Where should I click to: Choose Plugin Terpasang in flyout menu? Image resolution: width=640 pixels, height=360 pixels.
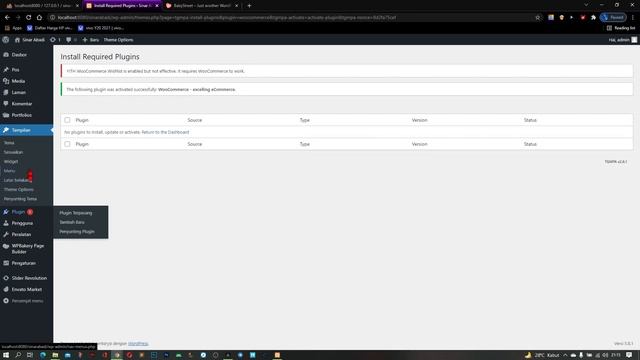point(76,213)
